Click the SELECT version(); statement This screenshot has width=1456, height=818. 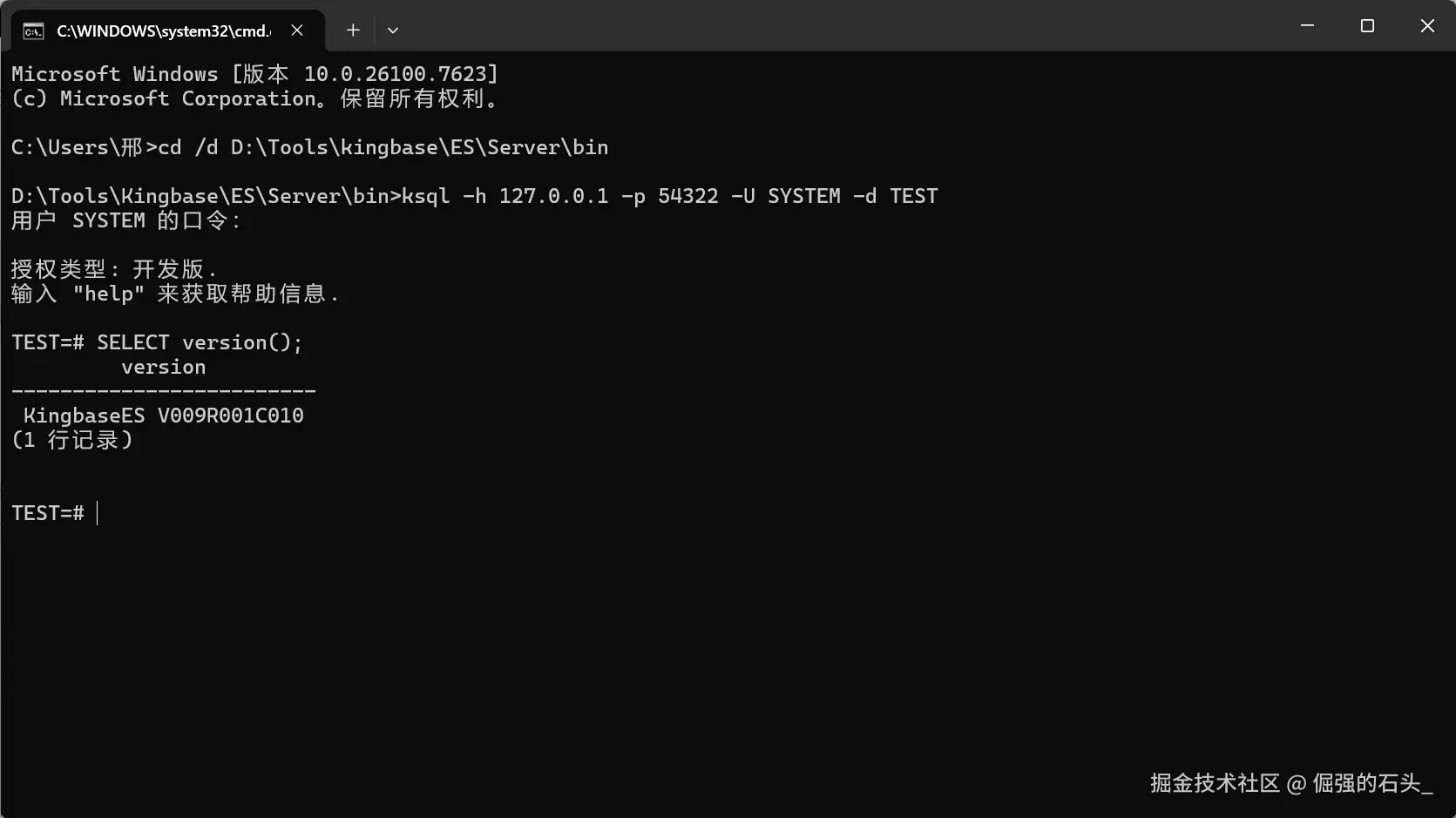(x=200, y=342)
